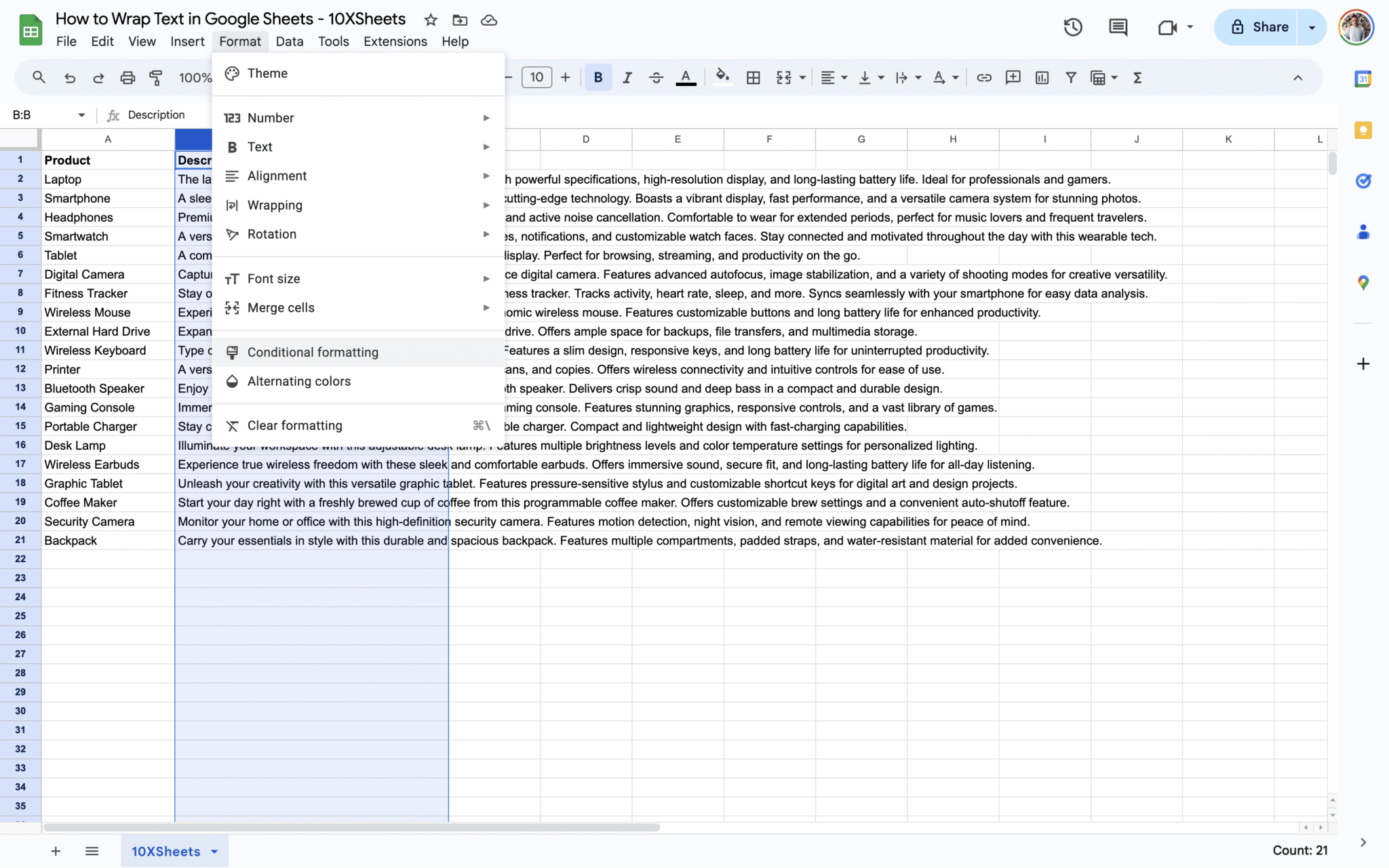Click the insert link icon
This screenshot has width=1389, height=868.
[983, 78]
